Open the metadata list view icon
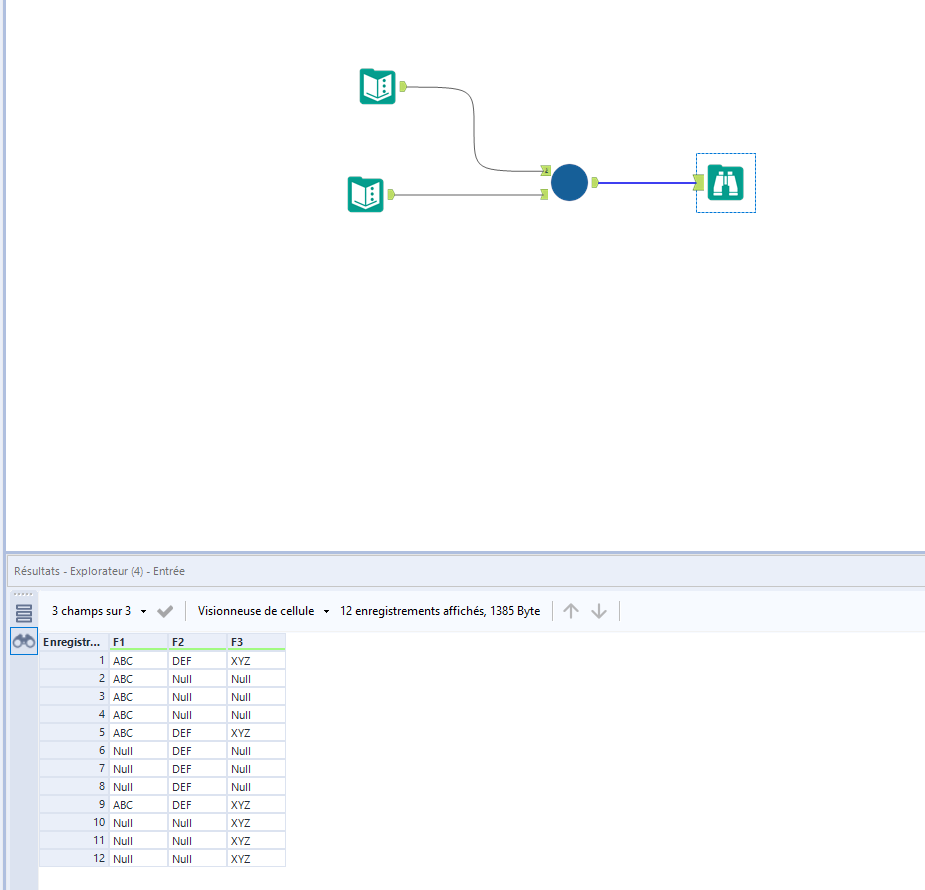 (x=24, y=613)
